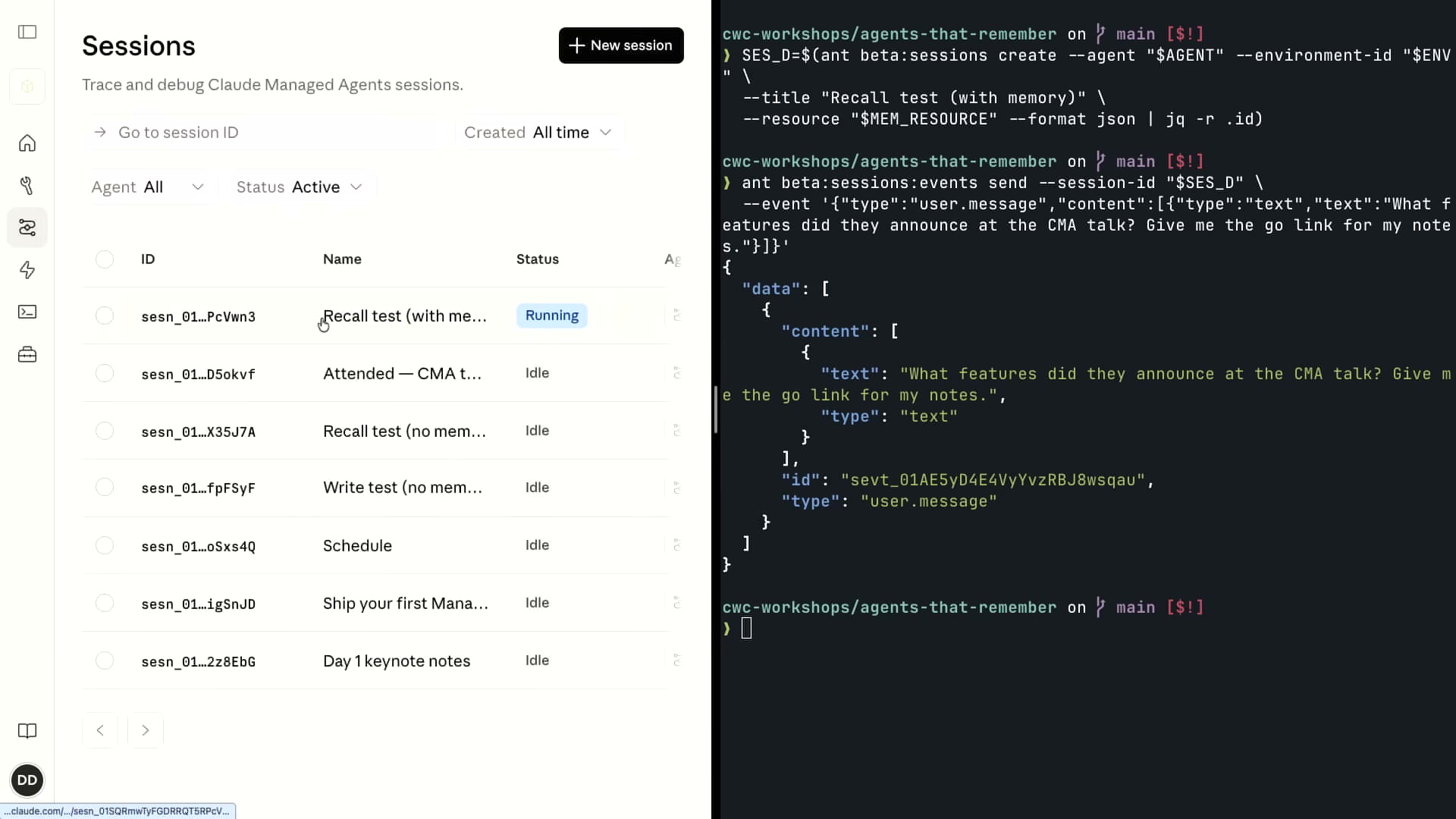Open session Recall test (with me…

[x=405, y=316]
